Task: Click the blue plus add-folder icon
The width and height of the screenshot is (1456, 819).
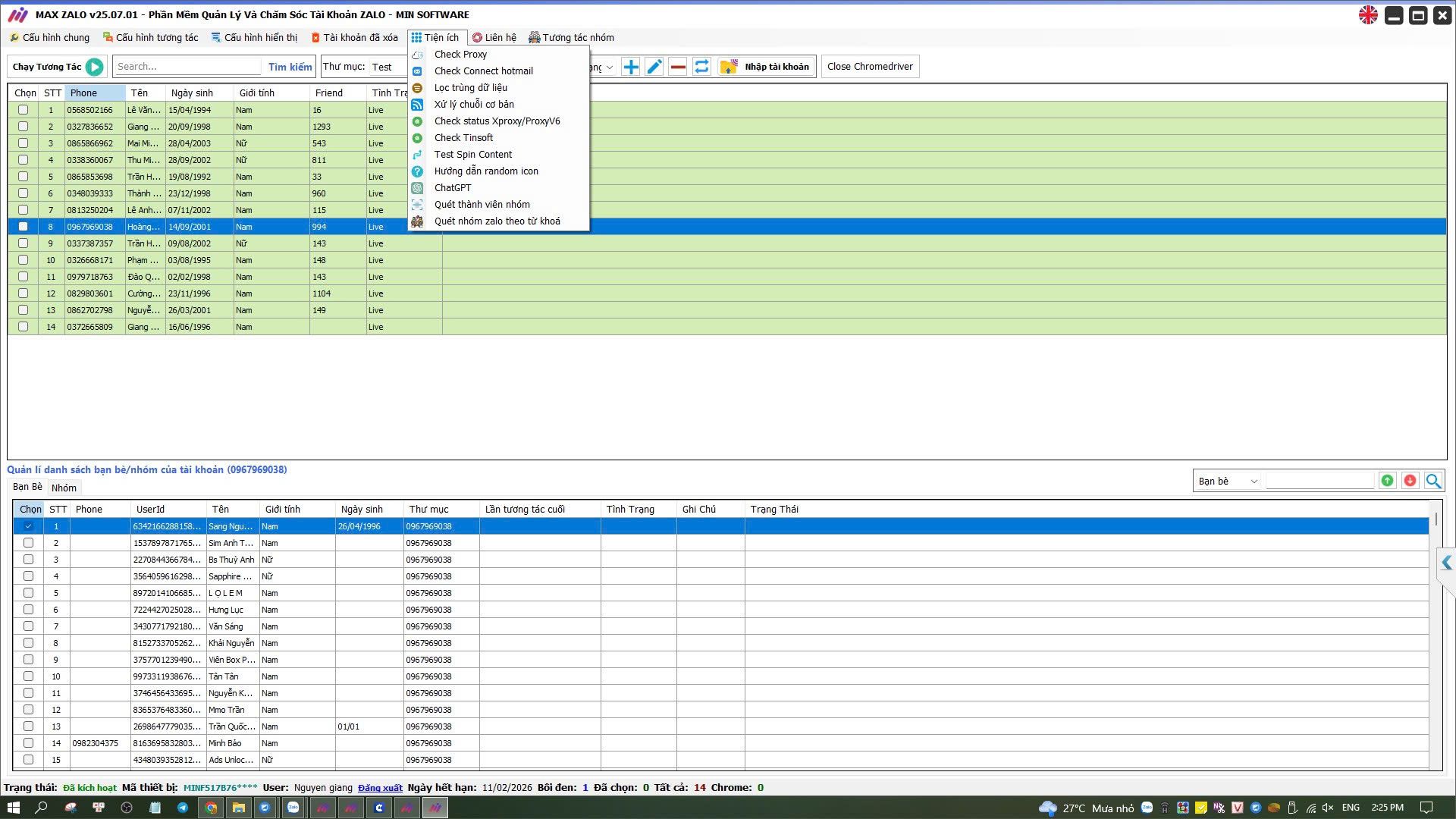Action: point(631,67)
